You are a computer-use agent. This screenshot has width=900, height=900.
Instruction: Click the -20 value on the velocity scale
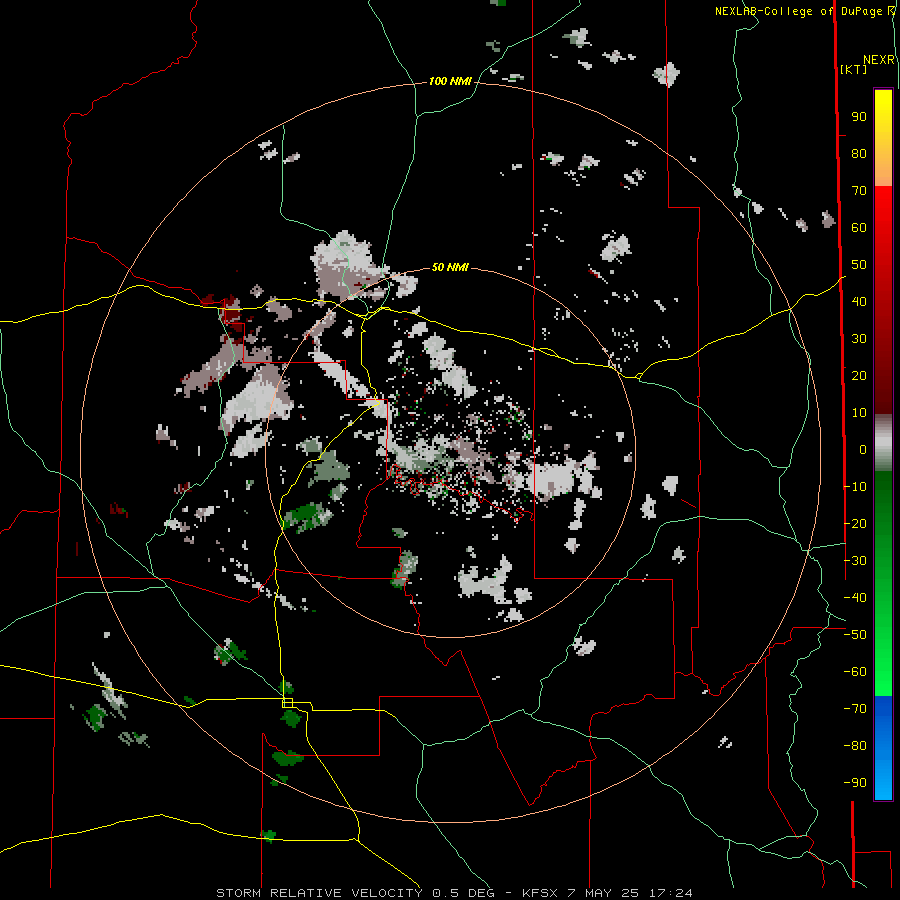tap(855, 524)
